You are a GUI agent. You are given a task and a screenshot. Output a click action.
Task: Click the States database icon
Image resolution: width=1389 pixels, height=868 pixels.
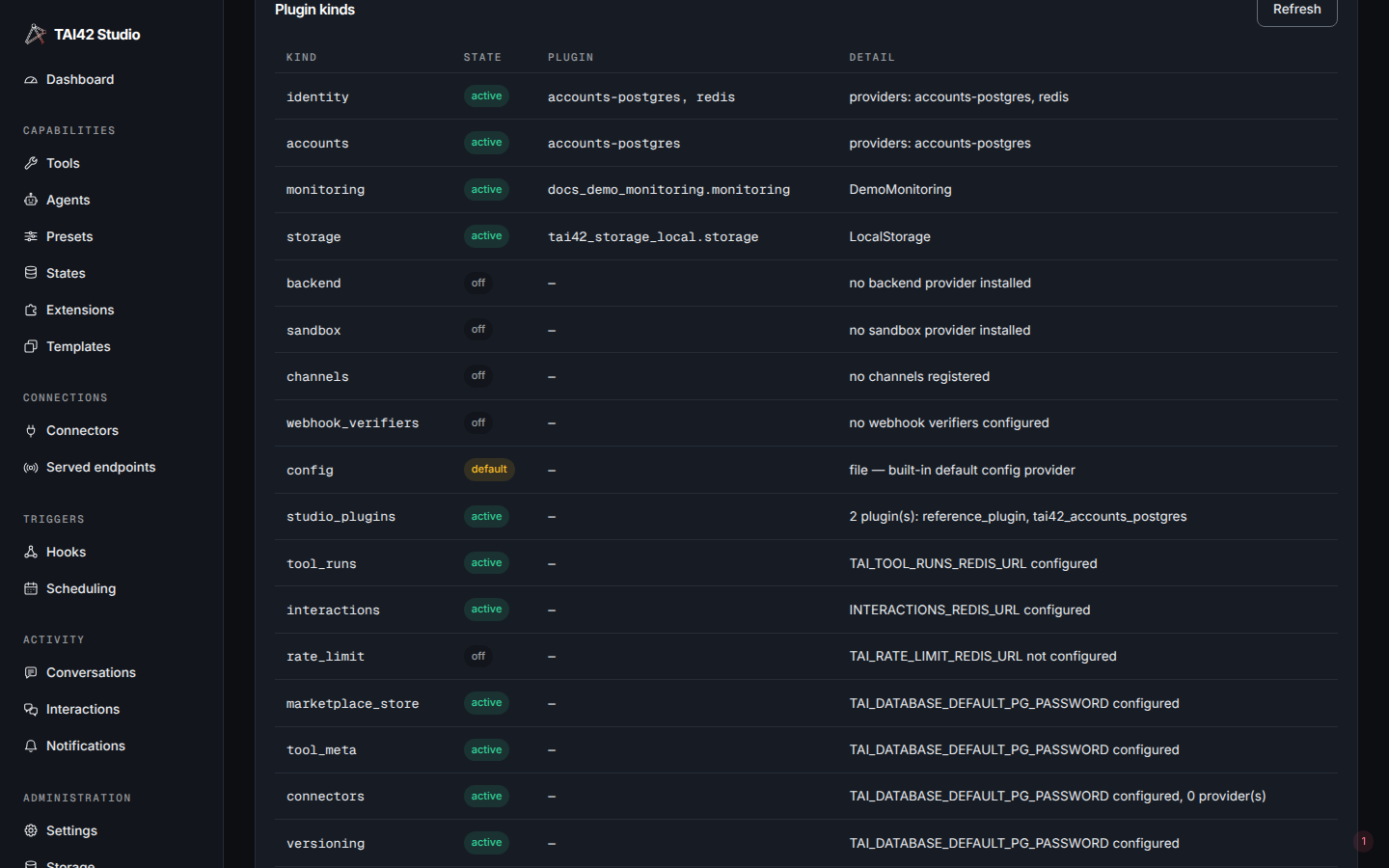coord(31,274)
